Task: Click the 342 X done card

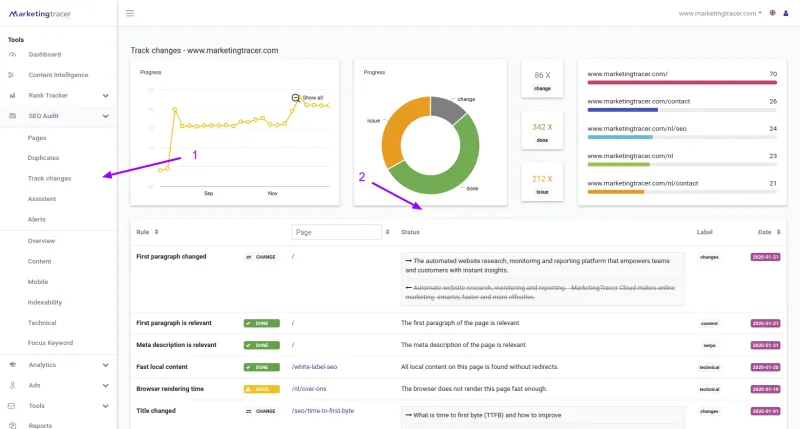Action: 542,131
